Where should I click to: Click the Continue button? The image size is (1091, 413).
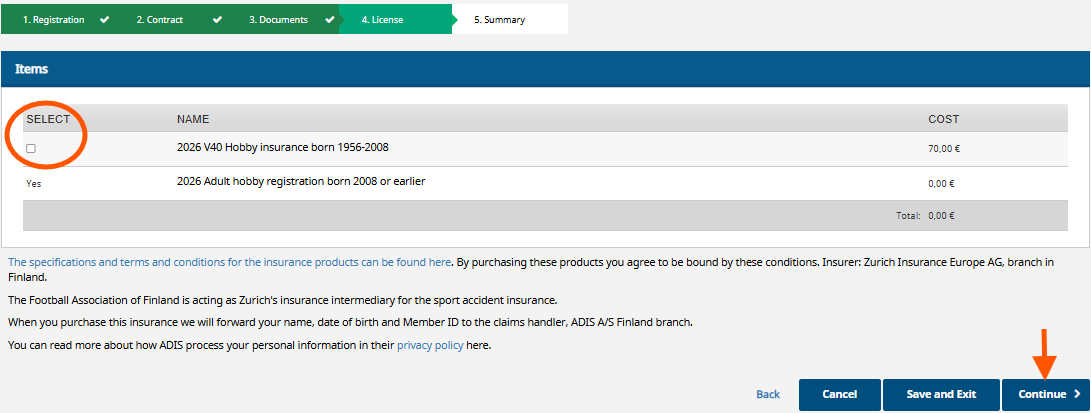1045,394
